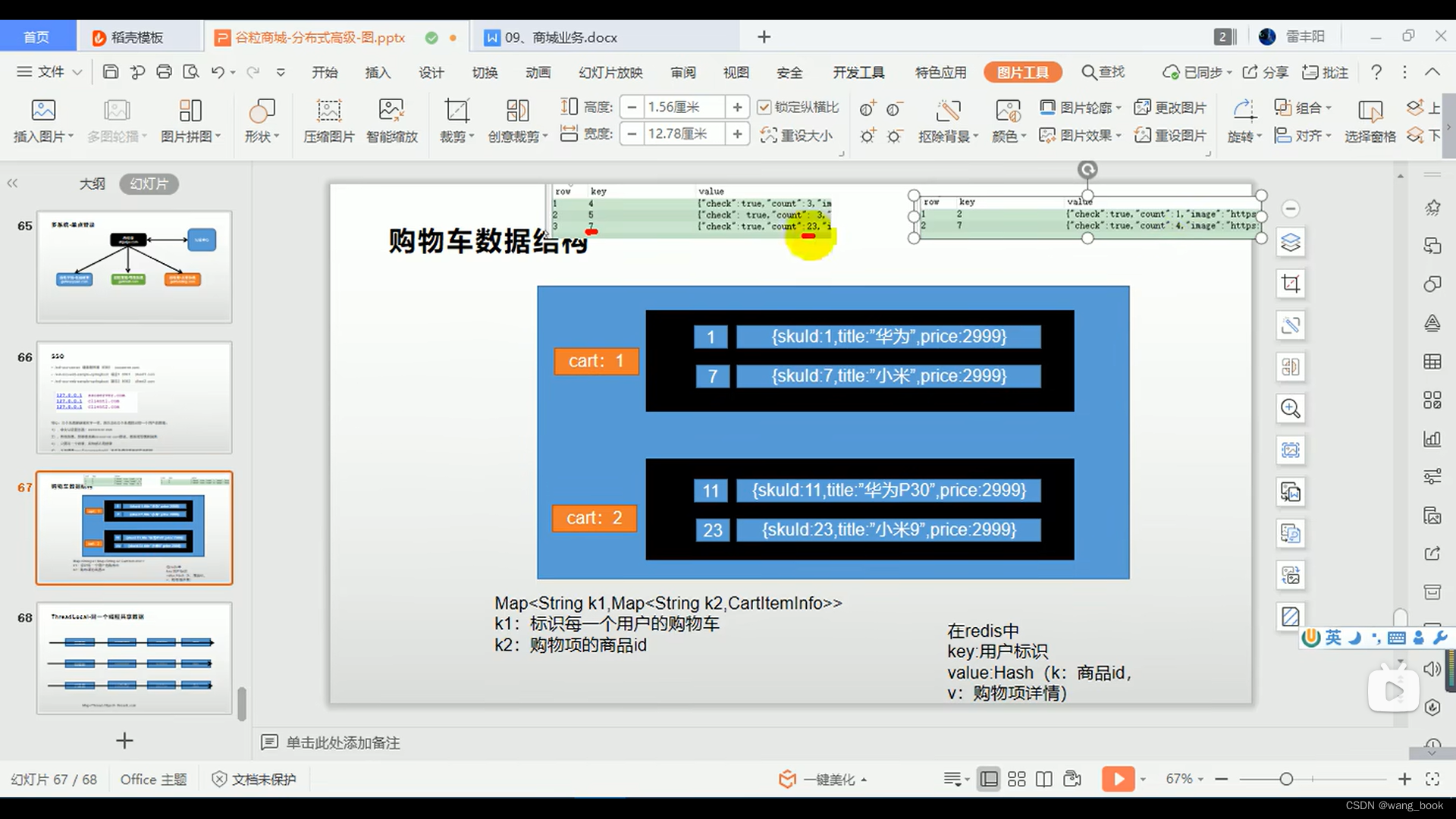This screenshot has height=819, width=1456.
Task: Click the zoom-in plus on zoom slider
Action: pyautogui.click(x=1404, y=779)
